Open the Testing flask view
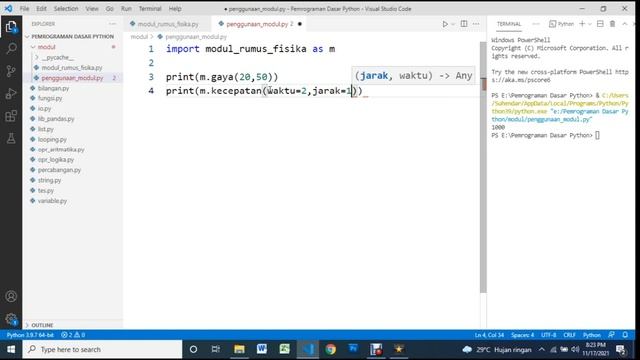 point(11,138)
